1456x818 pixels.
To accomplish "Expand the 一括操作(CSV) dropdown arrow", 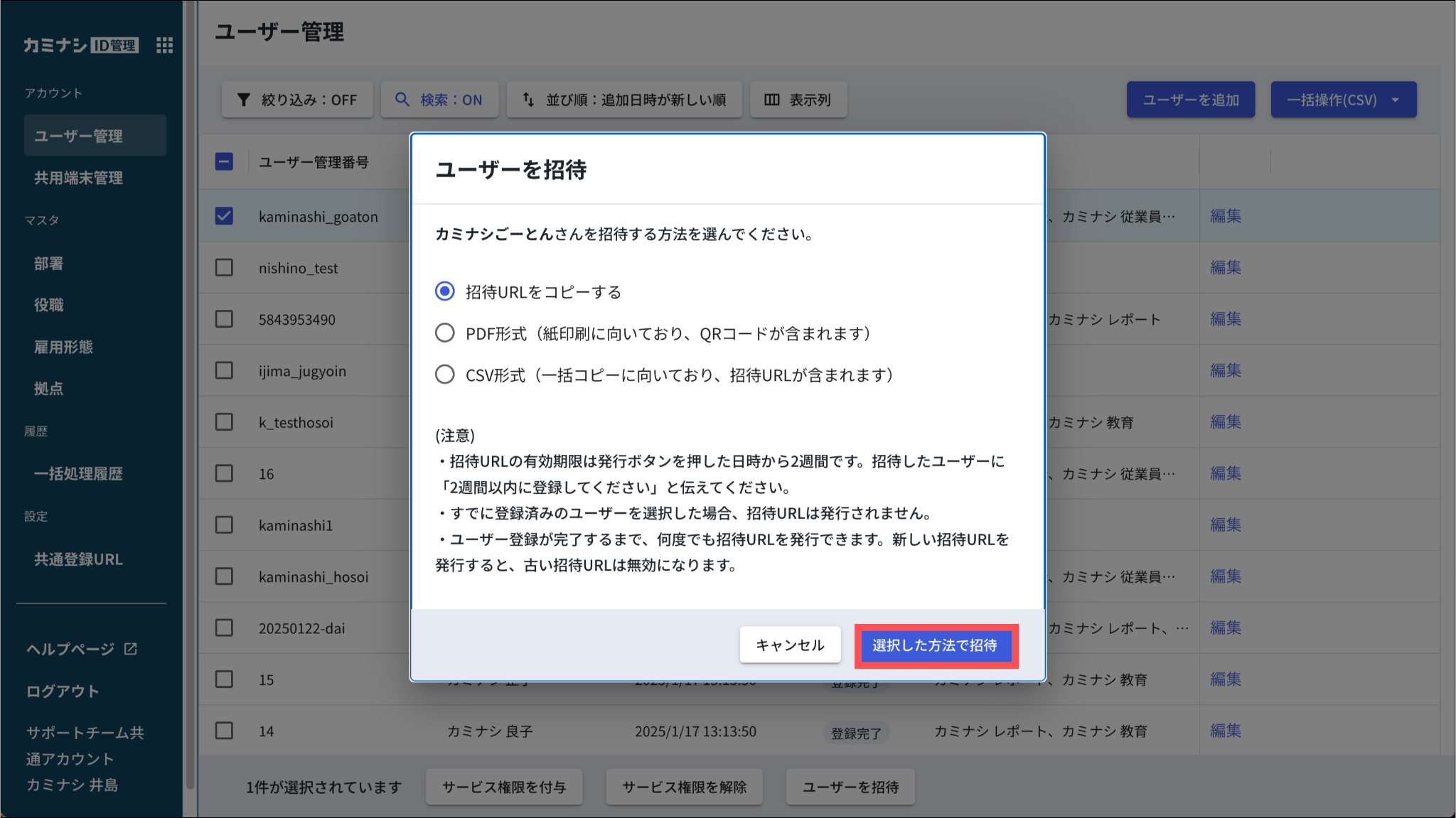I will pyautogui.click(x=1395, y=99).
